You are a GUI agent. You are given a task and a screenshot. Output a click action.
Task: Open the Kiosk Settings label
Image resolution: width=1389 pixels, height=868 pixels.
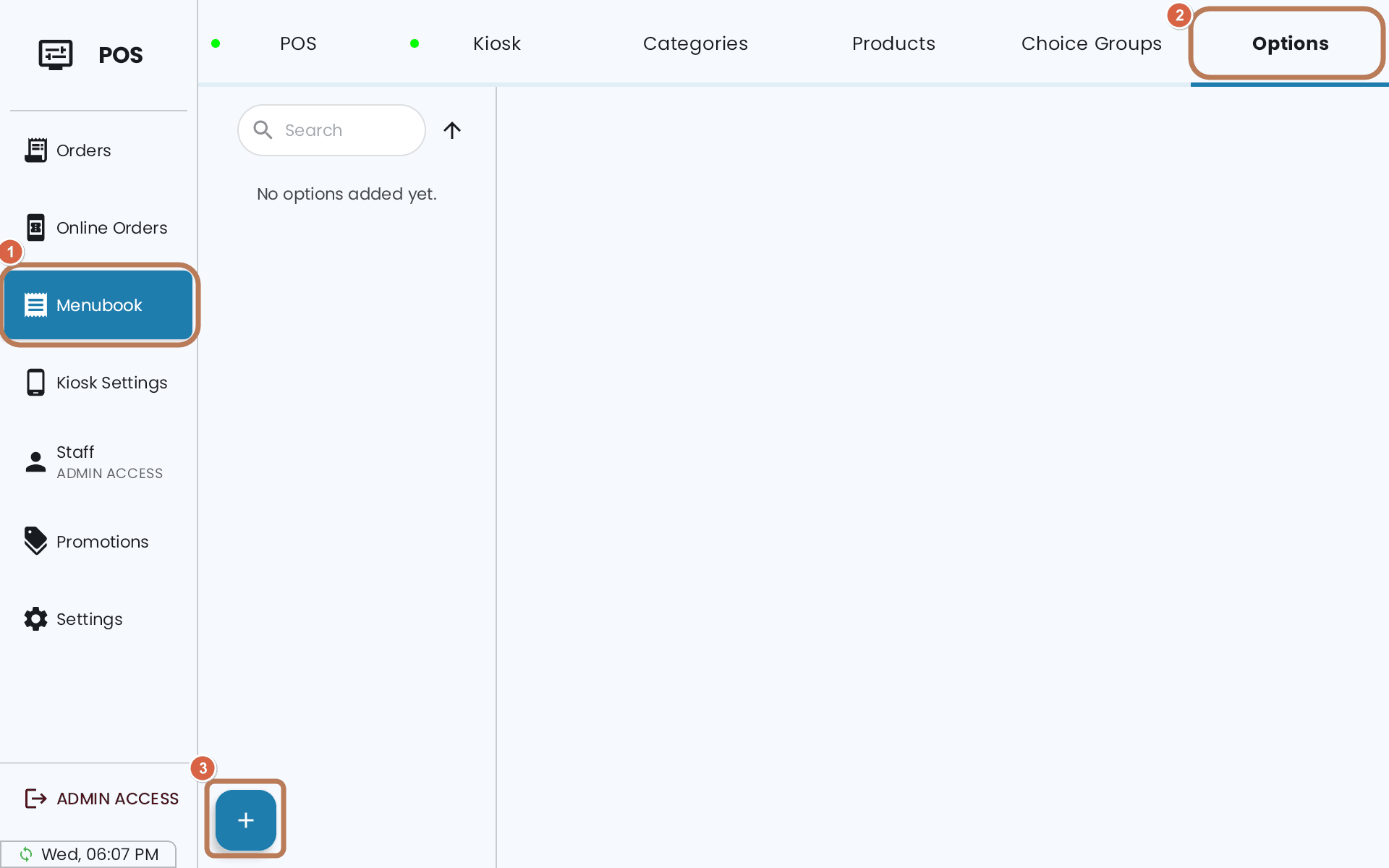point(111,383)
